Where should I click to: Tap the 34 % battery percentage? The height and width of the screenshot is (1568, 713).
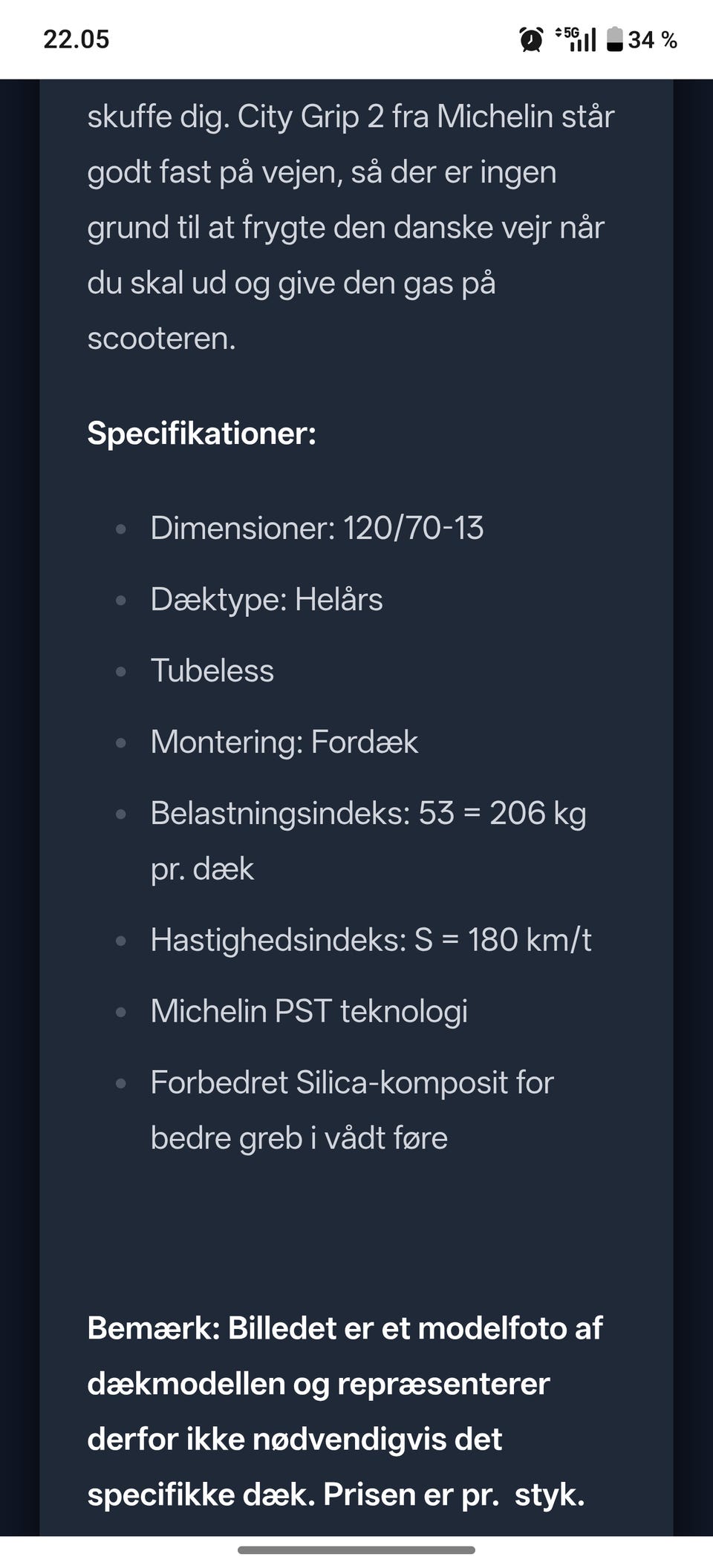click(653, 40)
